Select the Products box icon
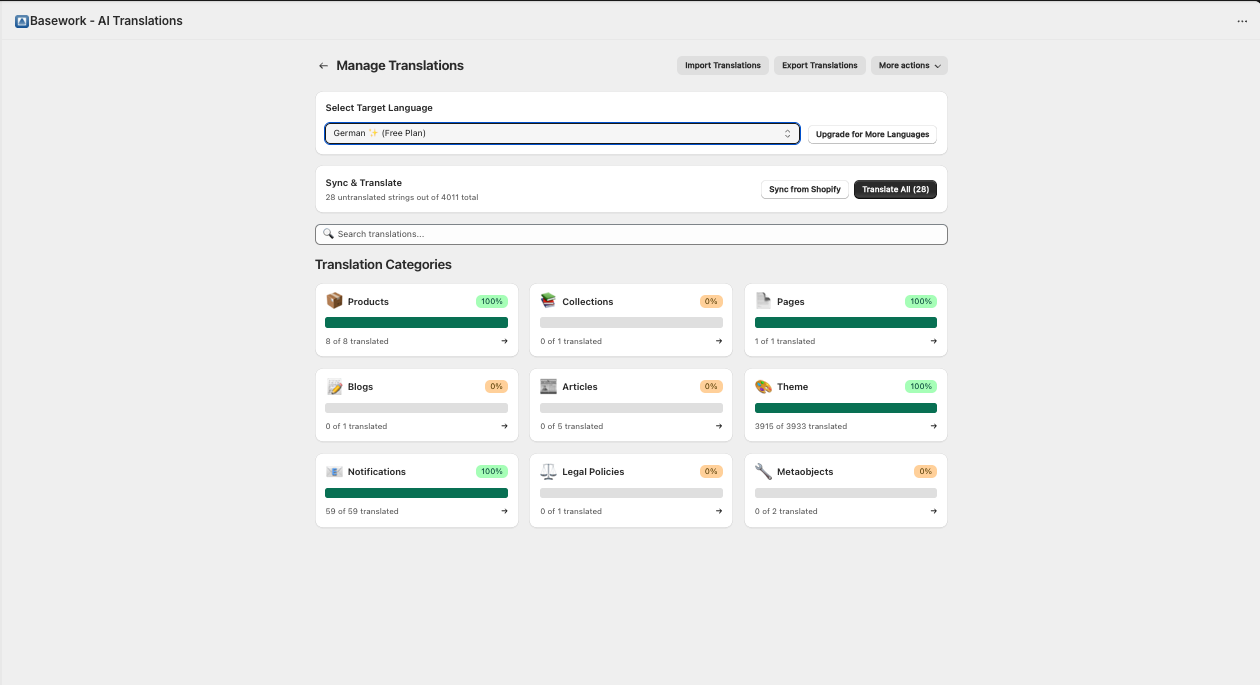Viewport: 1260px width, 685px height. [x=335, y=300]
